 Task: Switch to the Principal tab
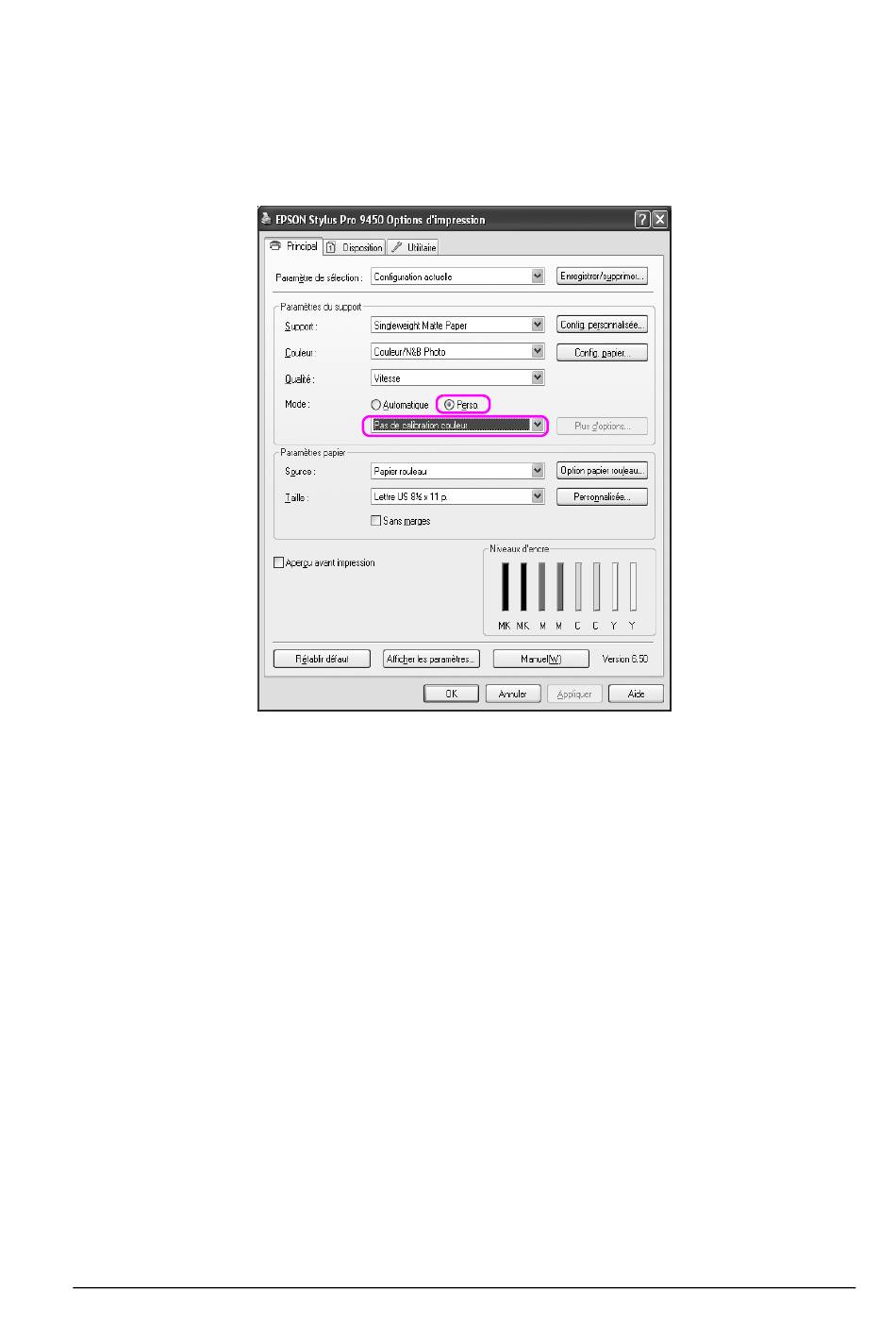(x=293, y=246)
